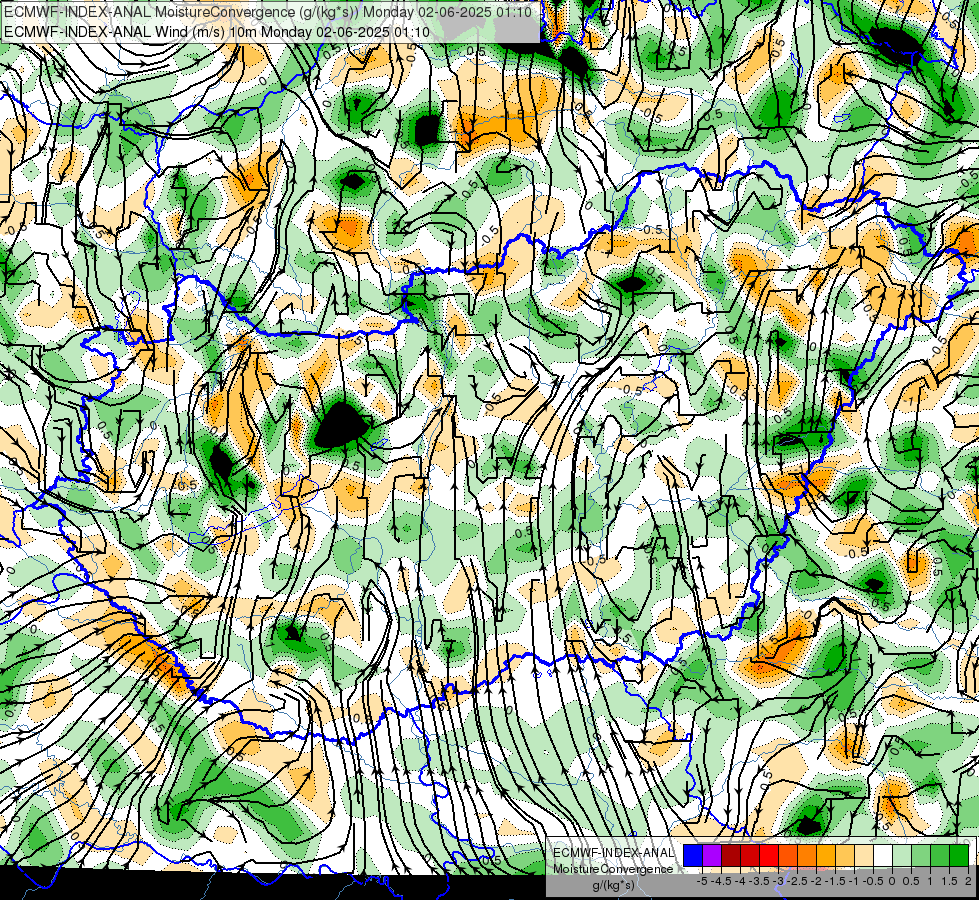This screenshot has width=979, height=900.
Task: Click the 'MoistureConvergence' legend title text
Action: point(613,869)
